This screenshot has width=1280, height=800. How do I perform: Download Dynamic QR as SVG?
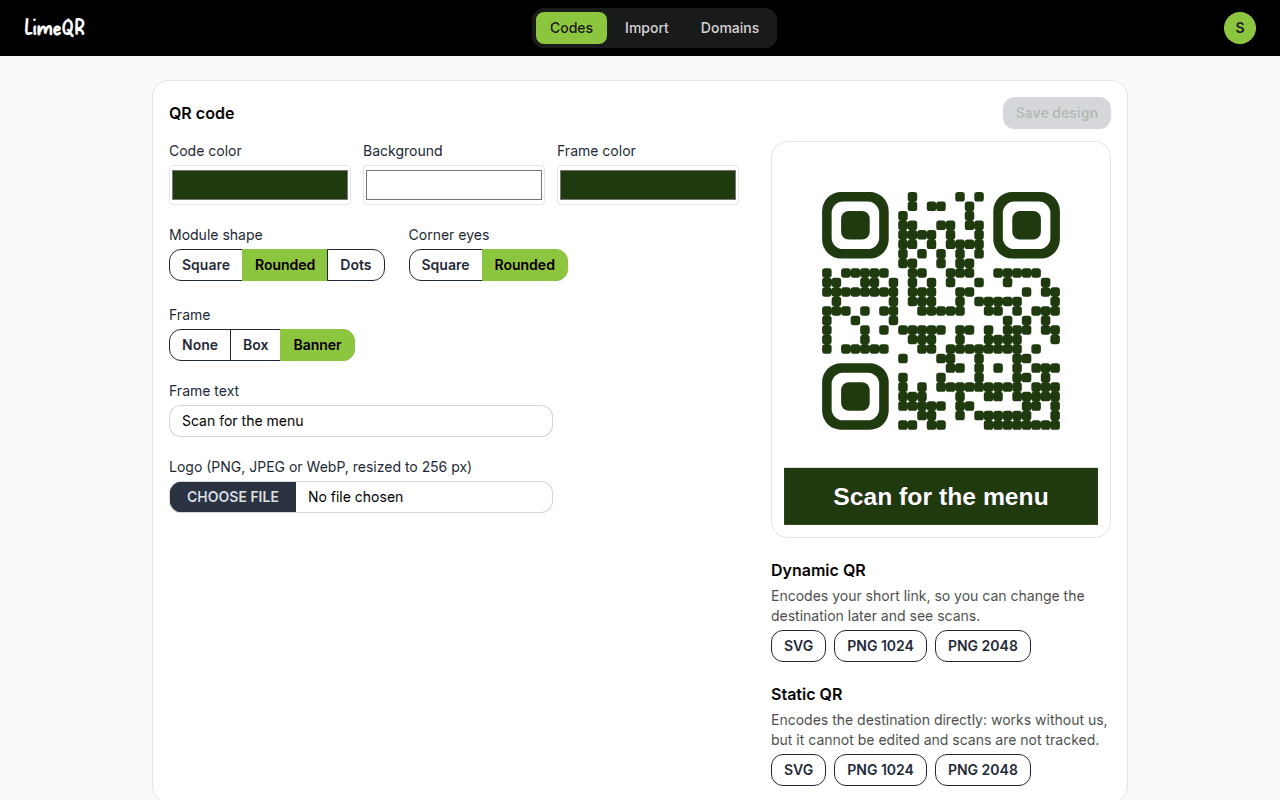click(798, 646)
